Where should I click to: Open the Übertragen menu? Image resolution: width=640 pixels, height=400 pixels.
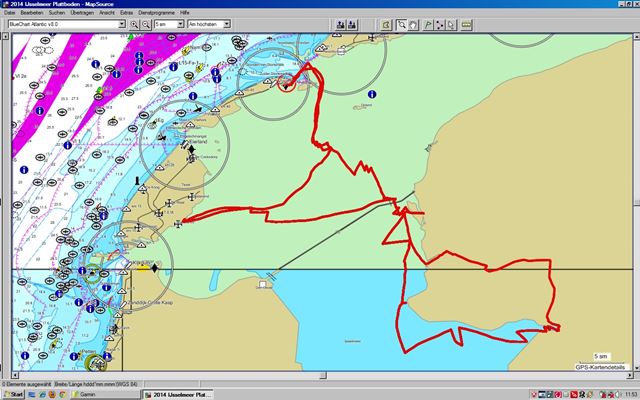(x=82, y=13)
